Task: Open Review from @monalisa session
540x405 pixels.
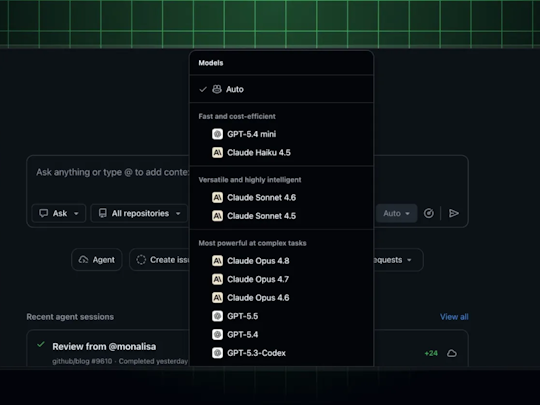Action: click(104, 346)
